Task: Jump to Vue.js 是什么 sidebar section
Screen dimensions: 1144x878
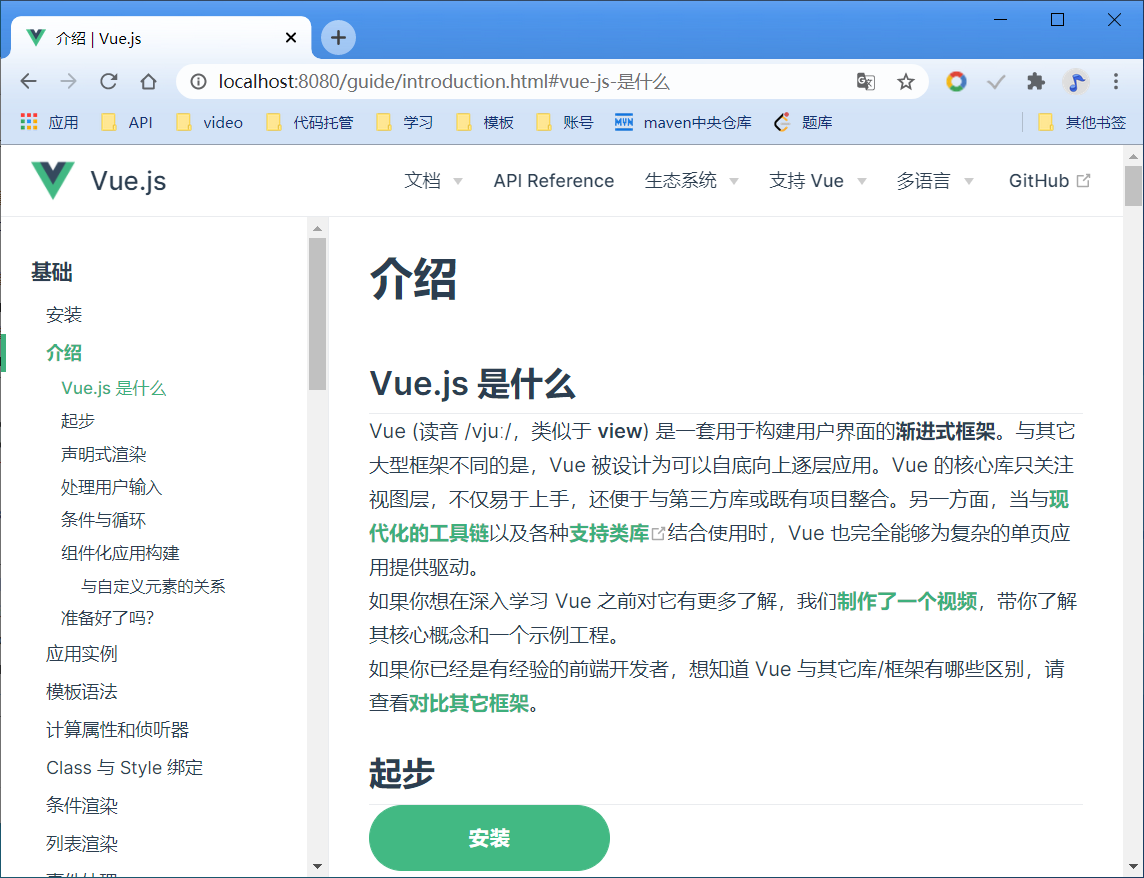Action: pyautogui.click(x=114, y=388)
